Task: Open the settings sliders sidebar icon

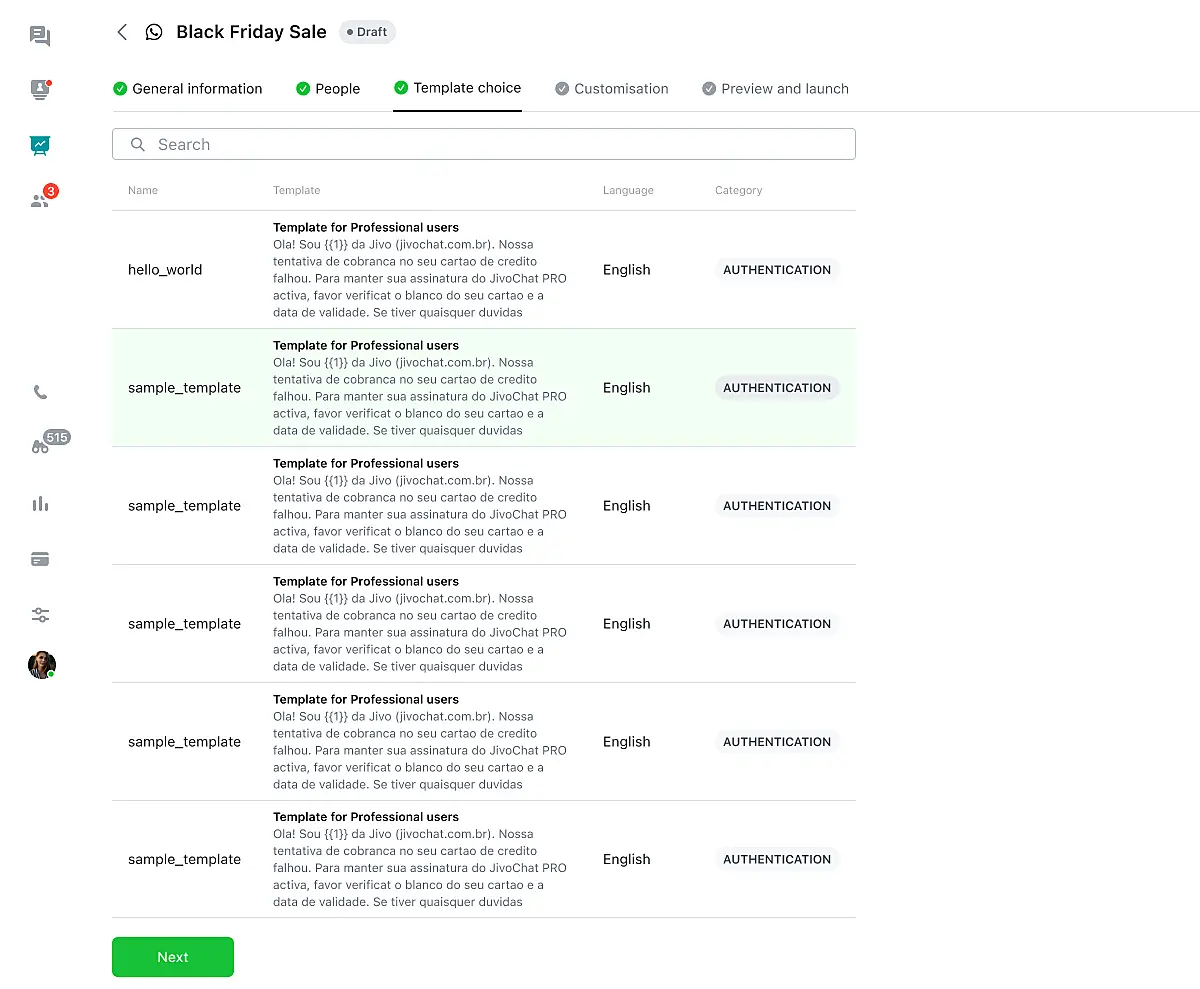Action: click(x=40, y=615)
